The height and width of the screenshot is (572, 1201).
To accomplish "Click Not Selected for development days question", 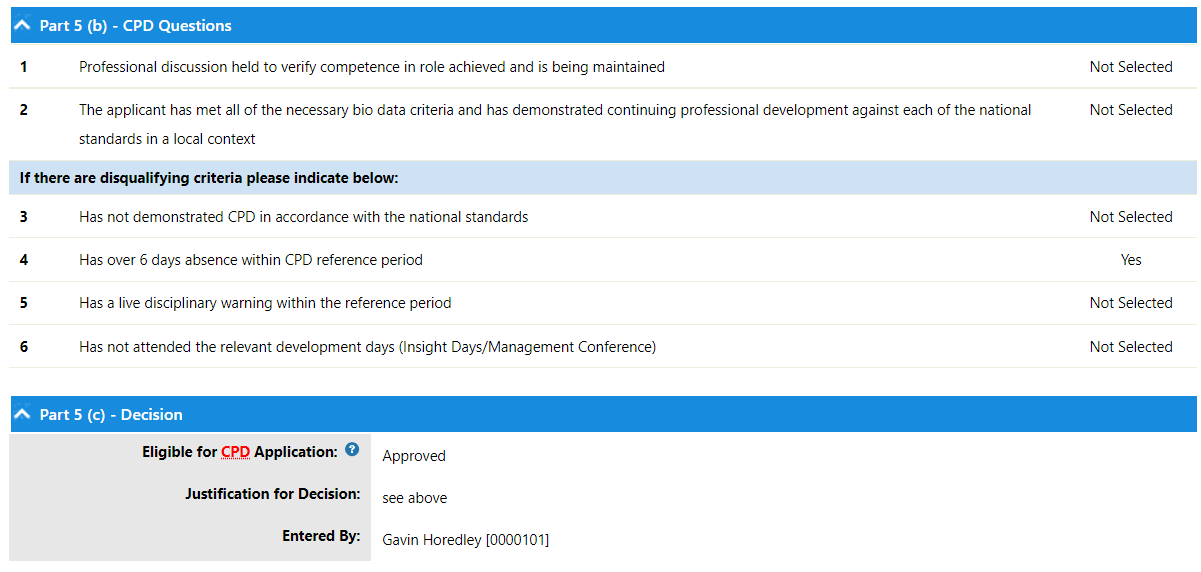I will (x=1131, y=347).
